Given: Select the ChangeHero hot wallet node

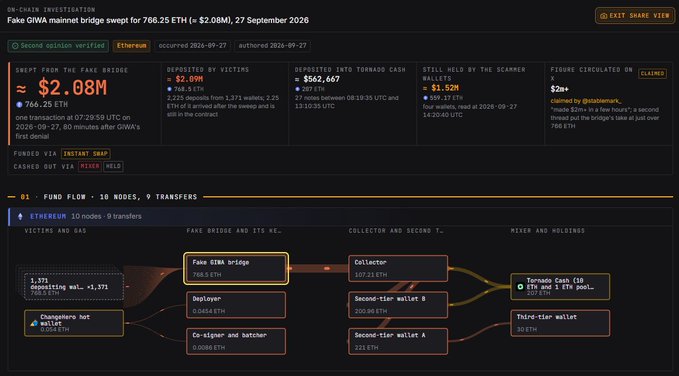Looking at the screenshot, I should tap(74, 323).
